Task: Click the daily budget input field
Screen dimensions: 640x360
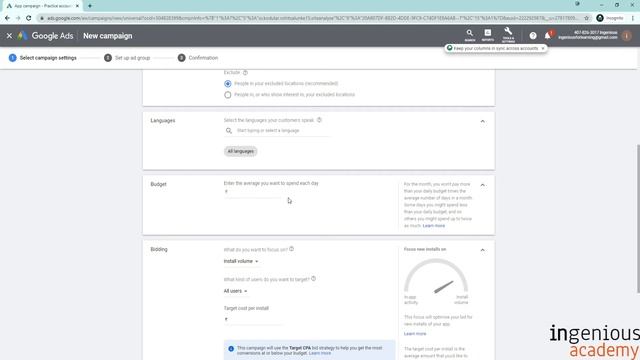Action: click(253, 192)
